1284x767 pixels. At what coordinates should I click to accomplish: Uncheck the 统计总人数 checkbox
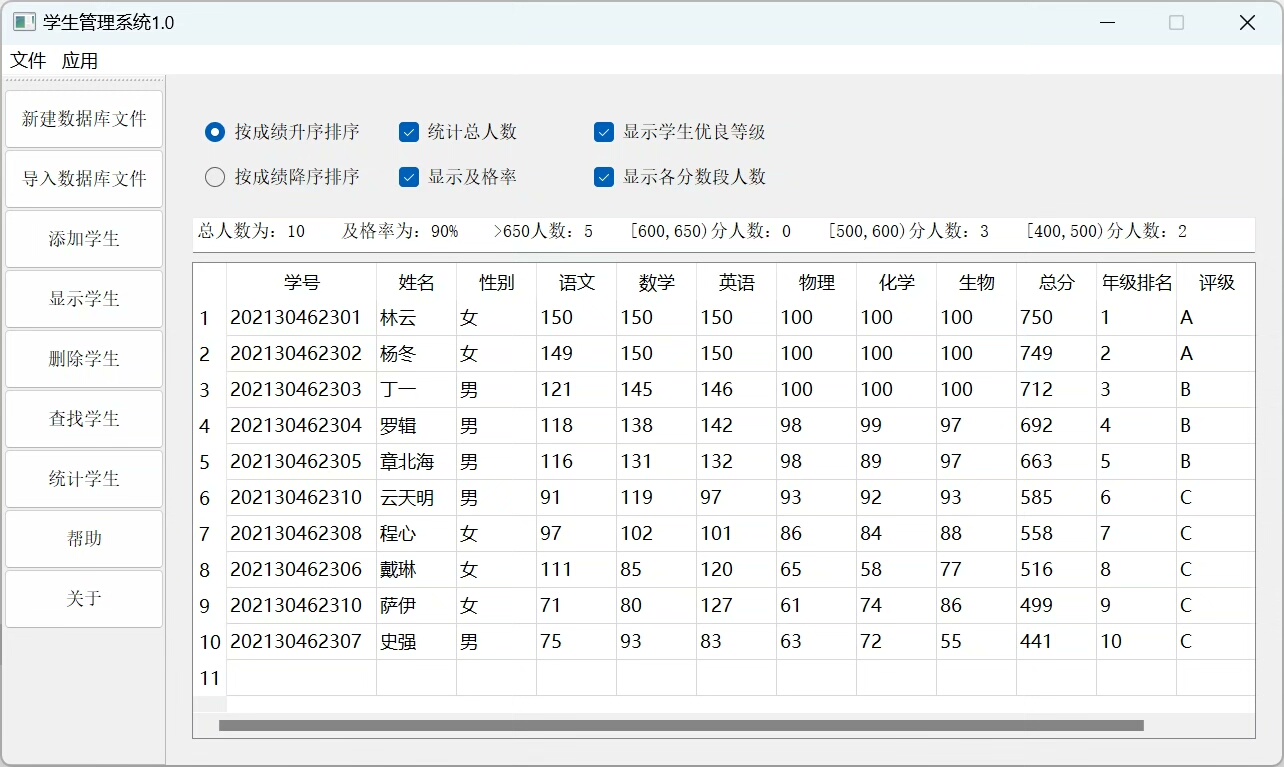coord(409,132)
